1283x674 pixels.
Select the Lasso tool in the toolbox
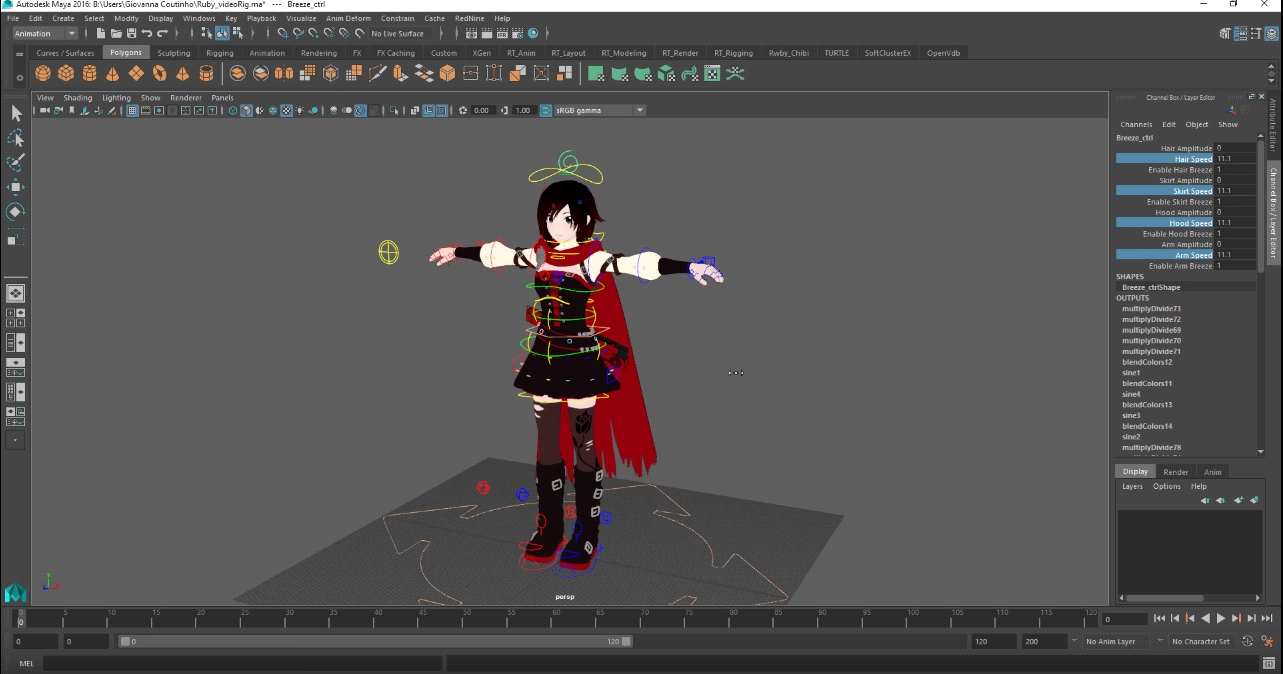pyautogui.click(x=16, y=138)
